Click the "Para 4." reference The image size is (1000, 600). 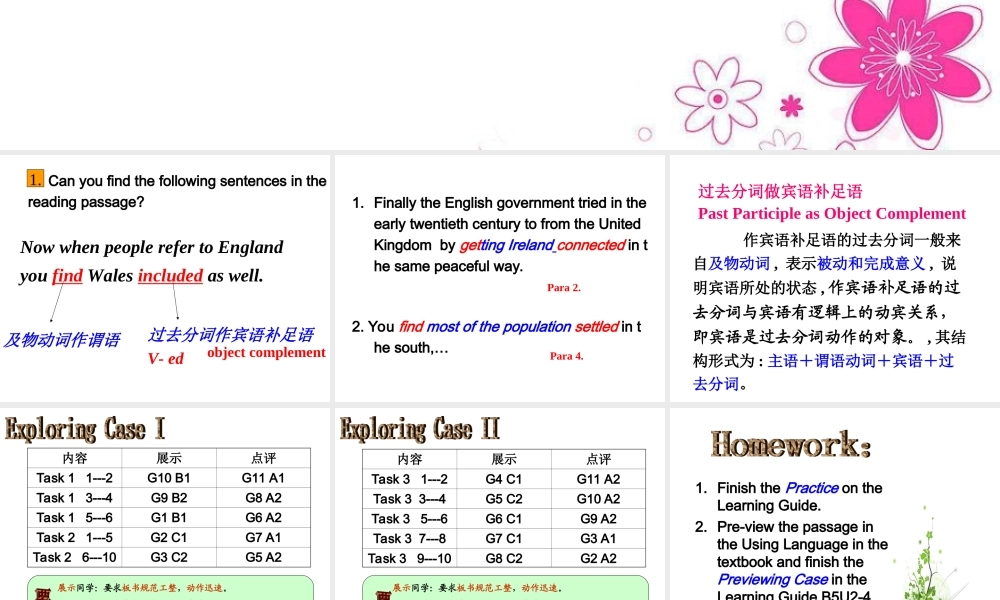566,356
